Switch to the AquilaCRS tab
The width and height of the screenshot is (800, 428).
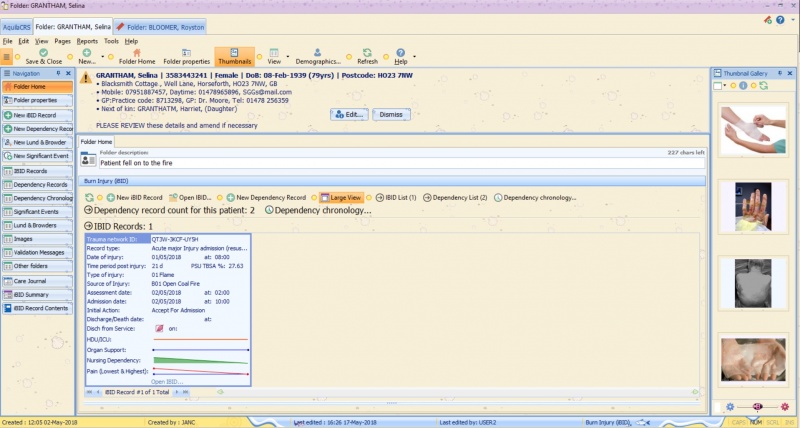[16, 27]
